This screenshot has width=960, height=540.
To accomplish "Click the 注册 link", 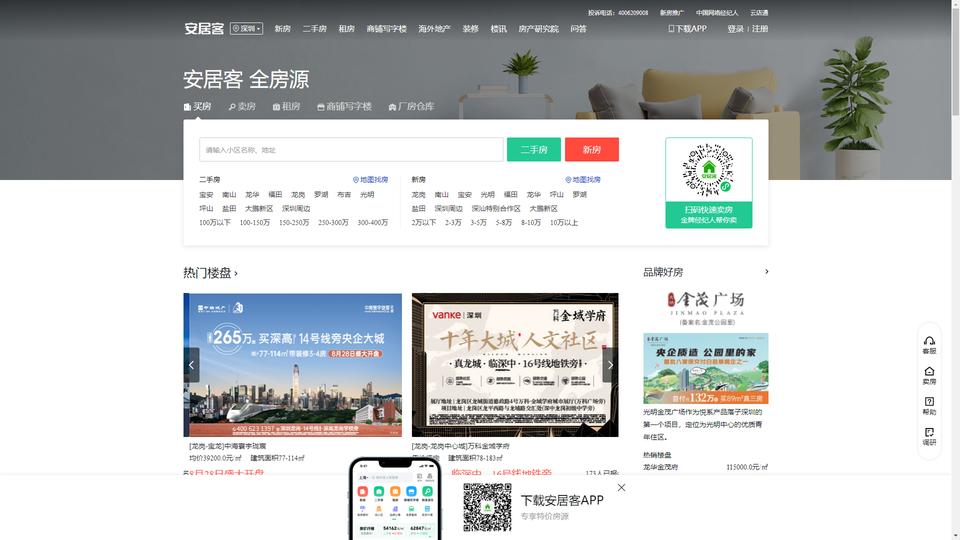I will [760, 29].
